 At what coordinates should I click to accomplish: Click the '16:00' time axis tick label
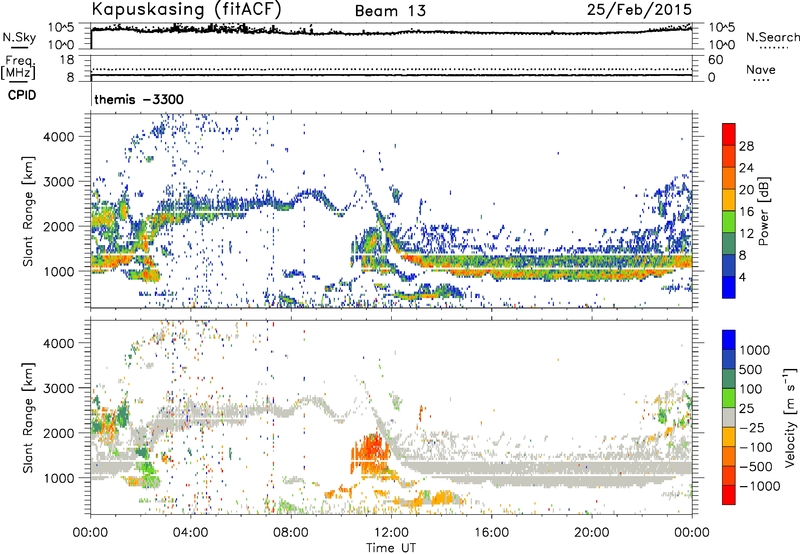(492, 533)
